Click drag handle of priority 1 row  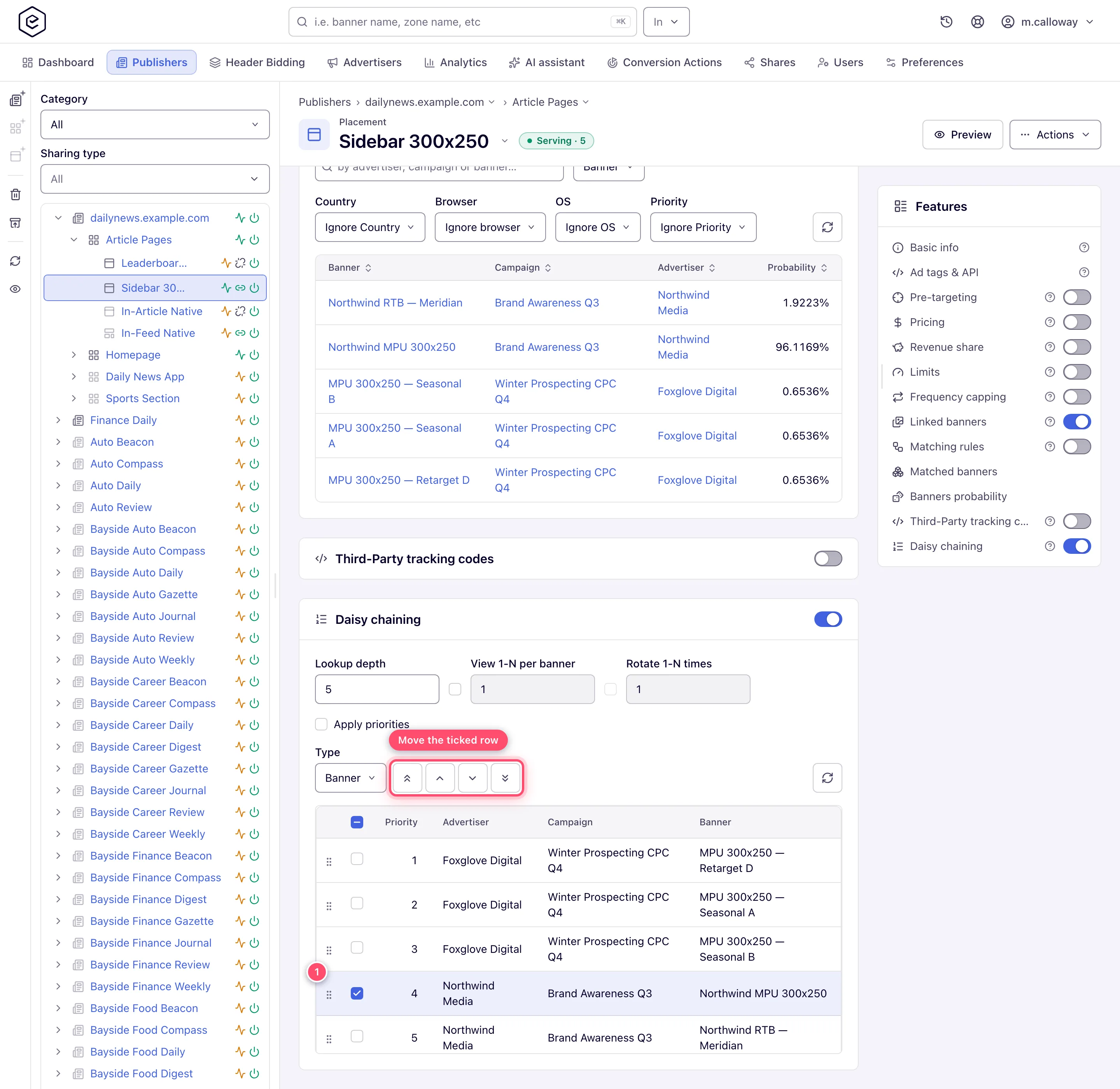pos(329,861)
